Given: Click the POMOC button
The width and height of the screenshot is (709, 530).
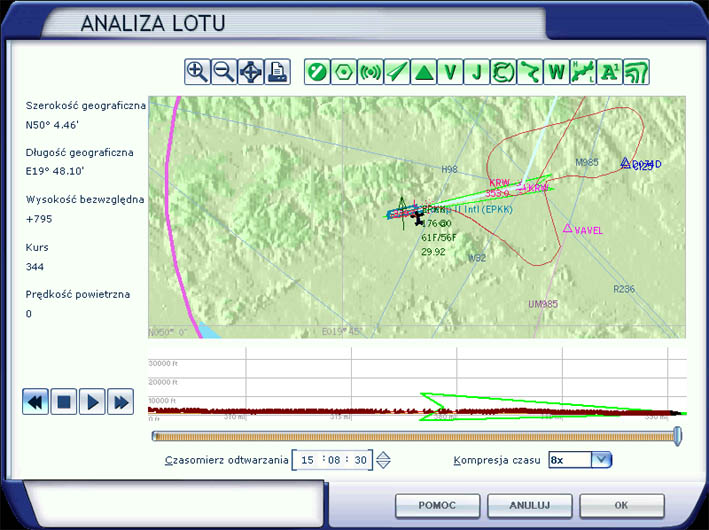Looking at the screenshot, I should (x=437, y=505).
